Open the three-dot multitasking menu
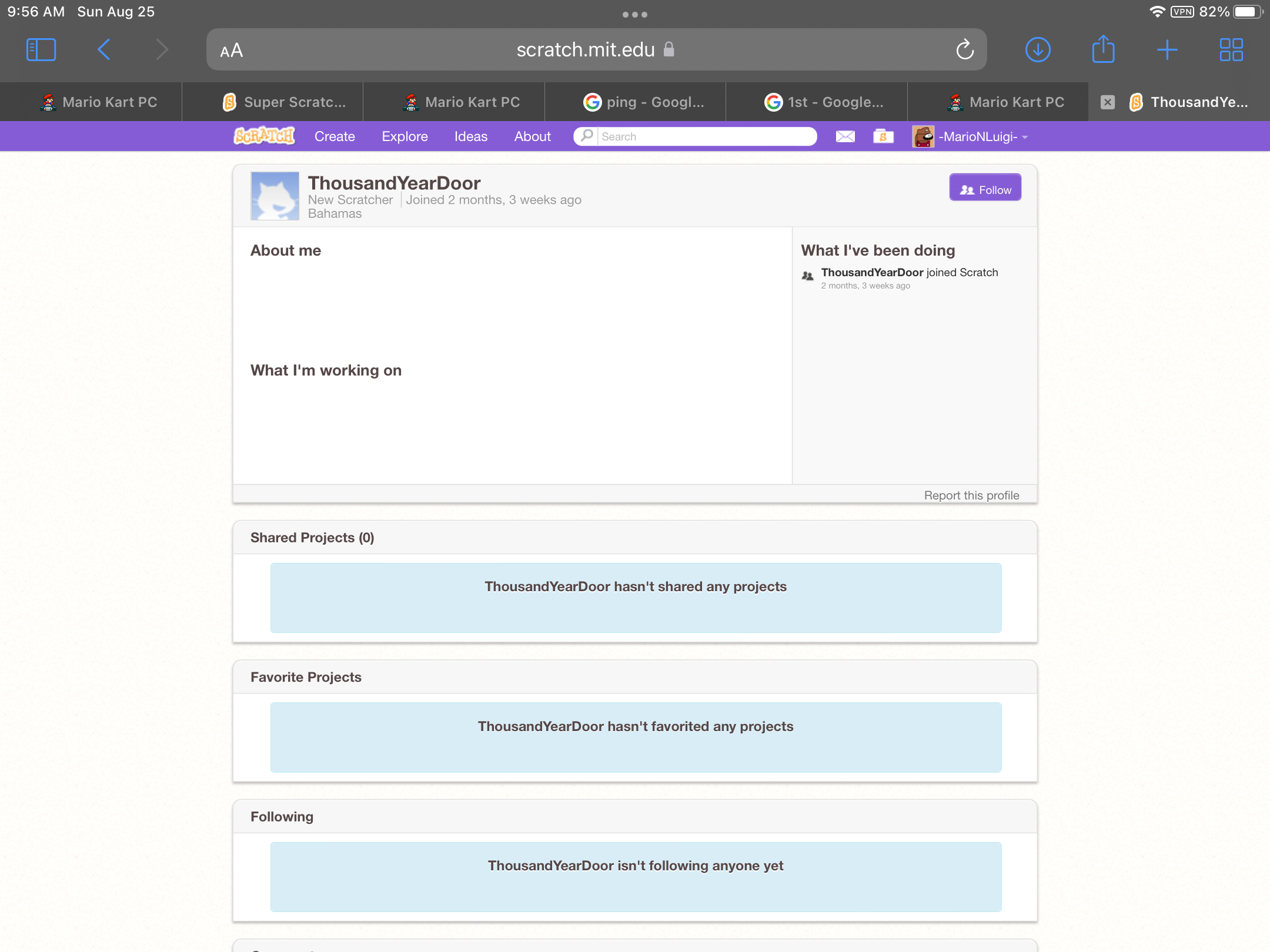Screen dimensions: 1270x952 tap(635, 15)
